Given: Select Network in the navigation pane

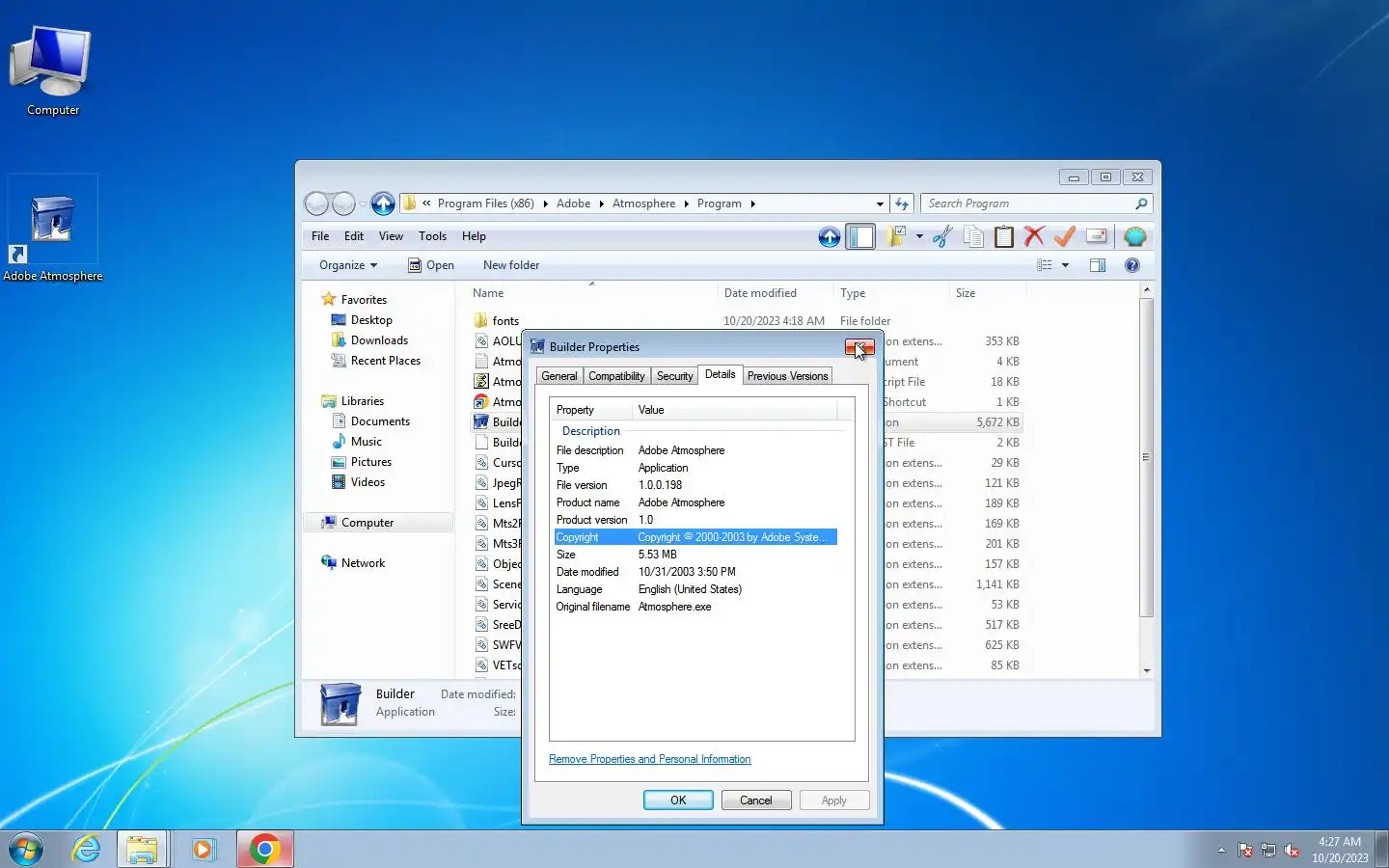Looking at the screenshot, I should click(x=363, y=563).
